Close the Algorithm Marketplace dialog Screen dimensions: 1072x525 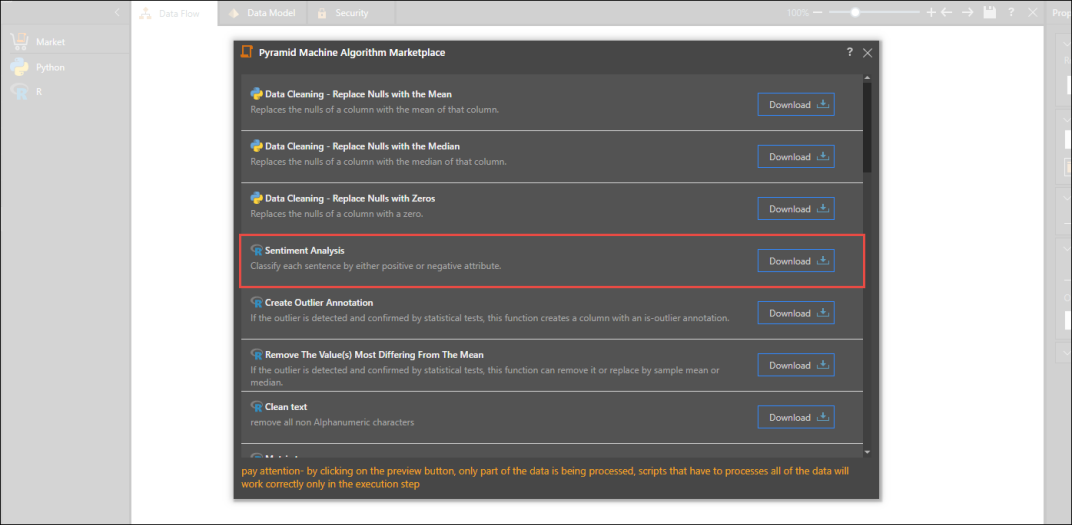867,52
